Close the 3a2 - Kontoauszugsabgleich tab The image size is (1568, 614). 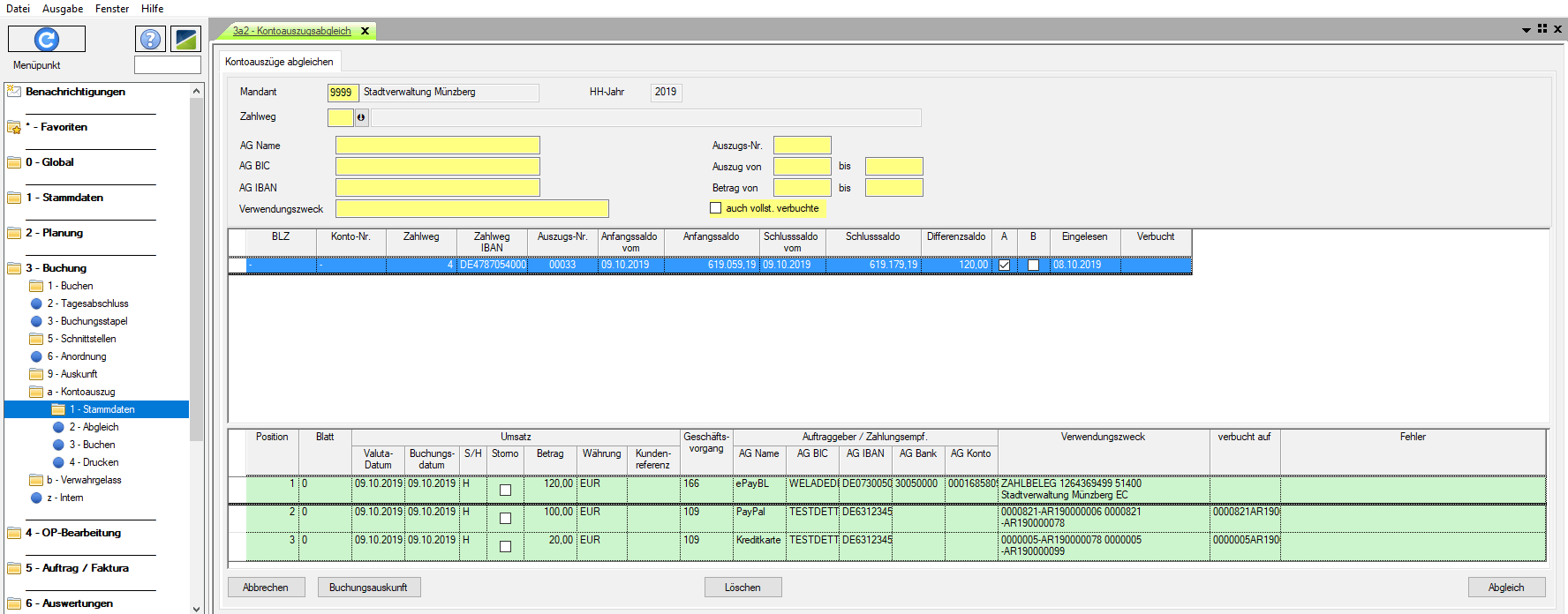365,31
